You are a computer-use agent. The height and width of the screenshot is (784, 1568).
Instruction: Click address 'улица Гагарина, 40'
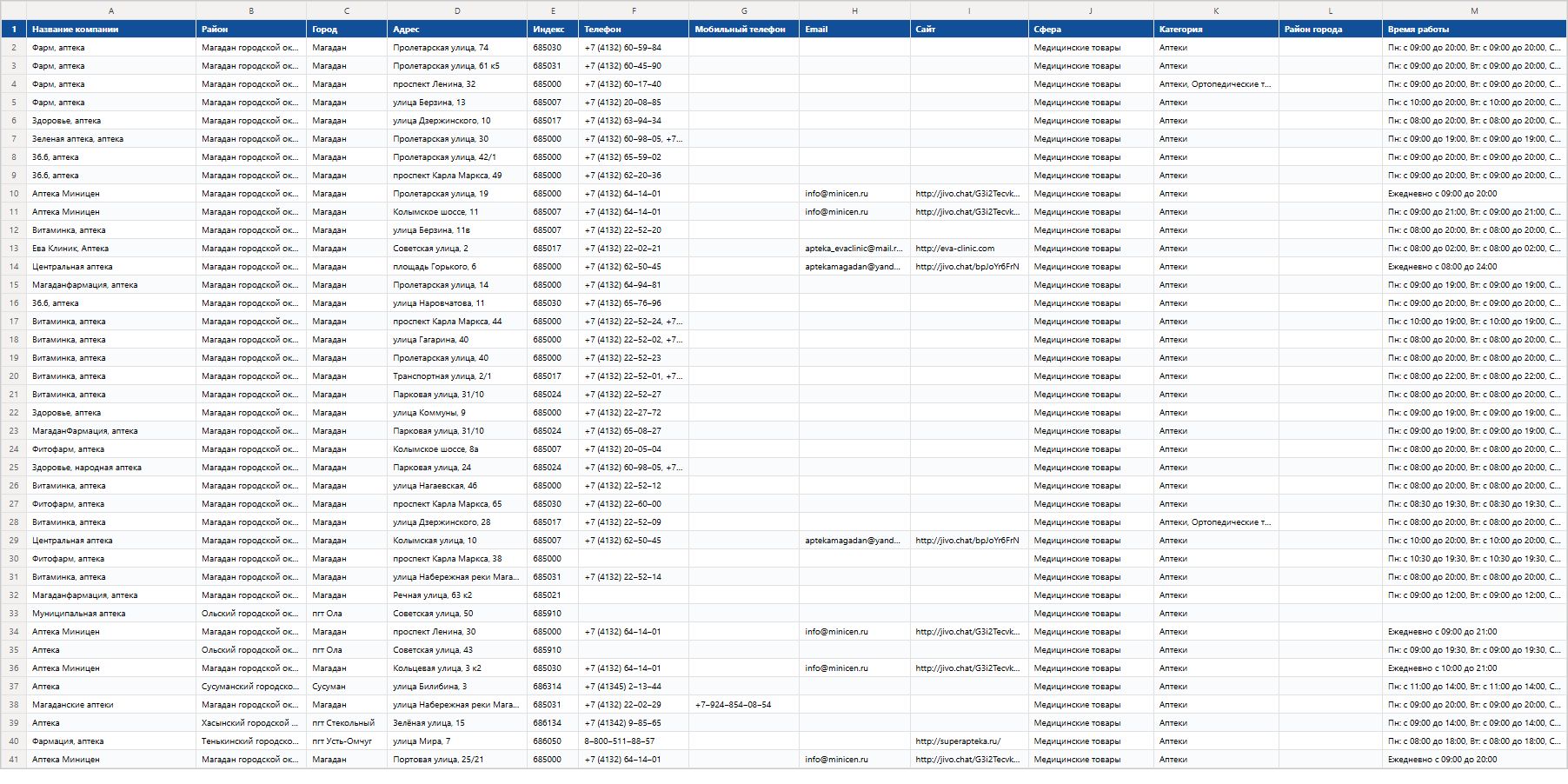point(457,340)
